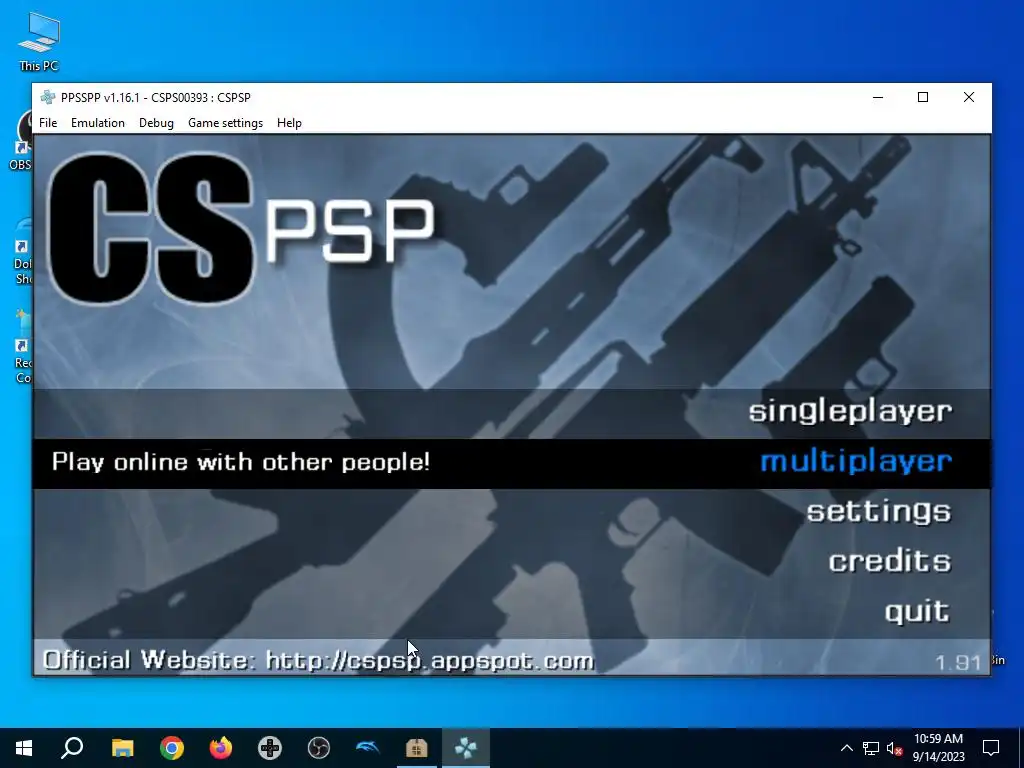Open Dolphin emulator from the taskbar

[x=368, y=748]
